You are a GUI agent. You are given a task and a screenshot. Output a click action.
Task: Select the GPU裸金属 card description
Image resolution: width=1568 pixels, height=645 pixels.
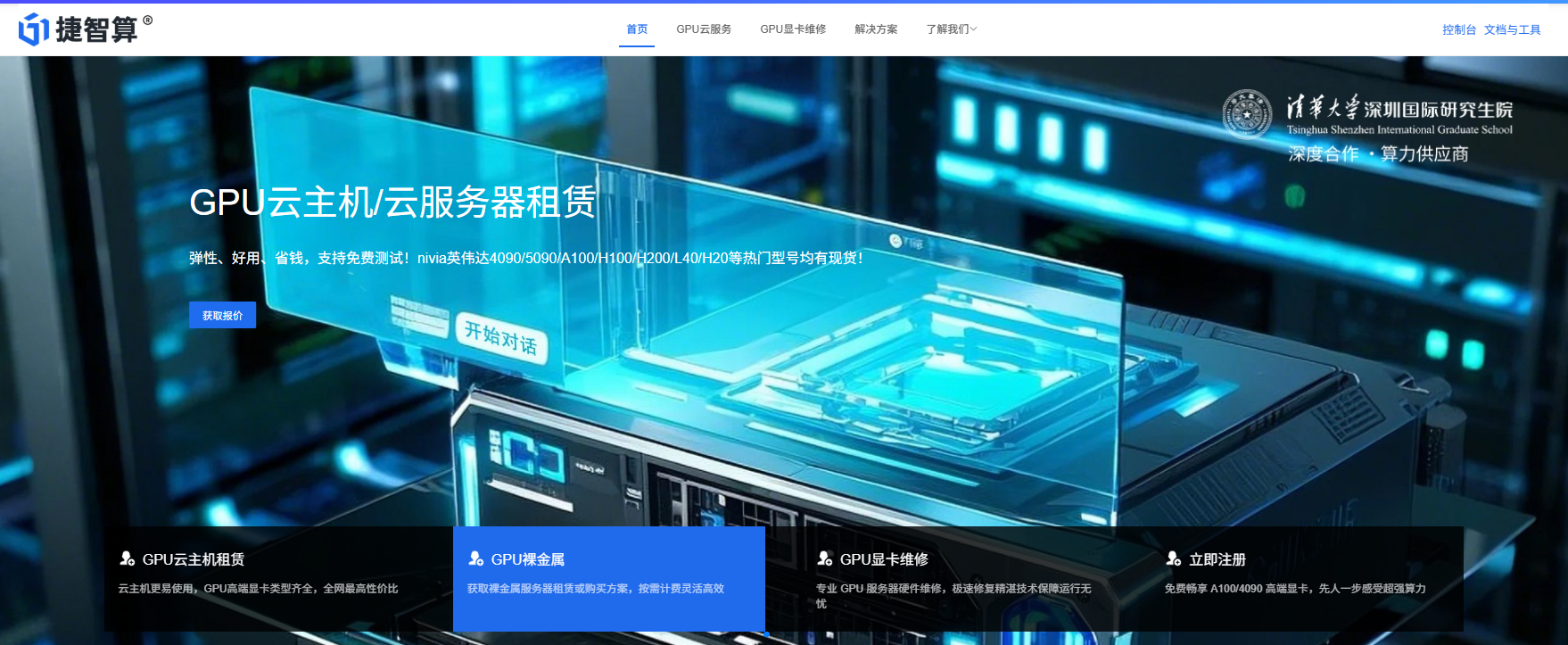pyautogui.click(x=595, y=589)
